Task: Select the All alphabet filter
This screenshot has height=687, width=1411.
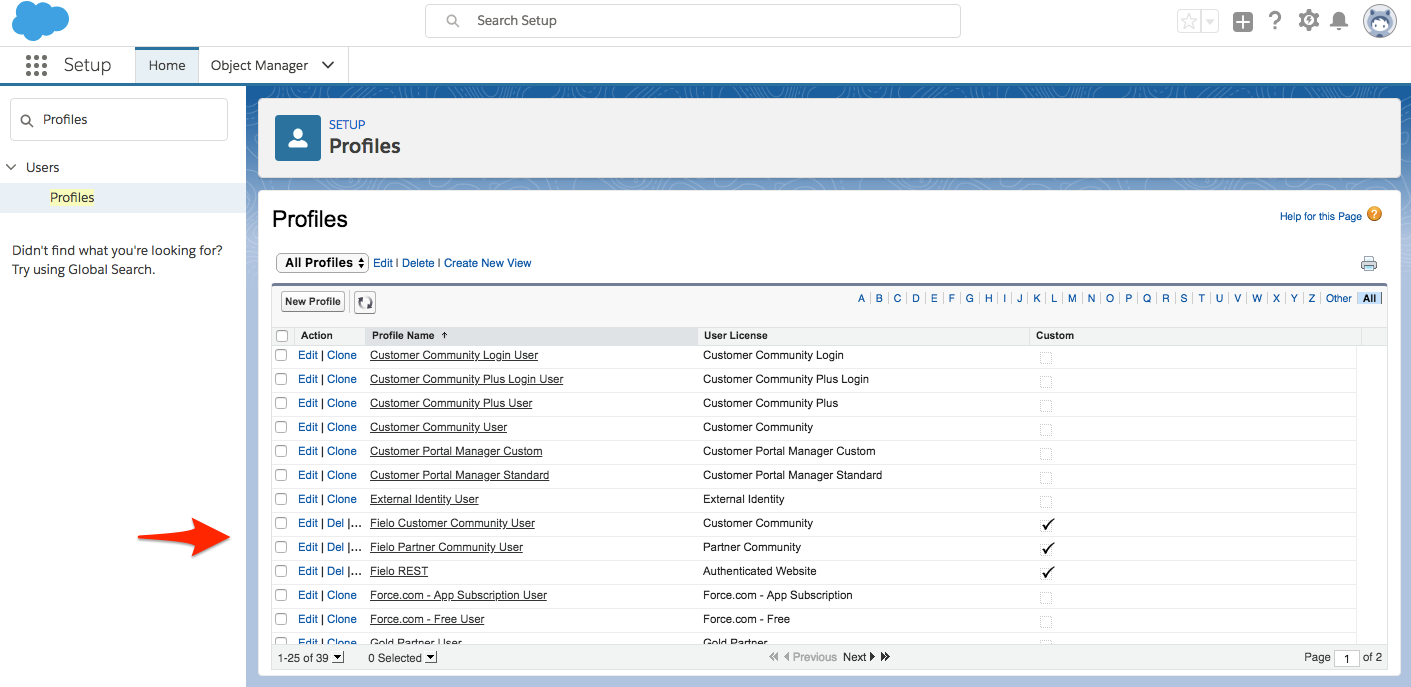Action: (x=1369, y=298)
